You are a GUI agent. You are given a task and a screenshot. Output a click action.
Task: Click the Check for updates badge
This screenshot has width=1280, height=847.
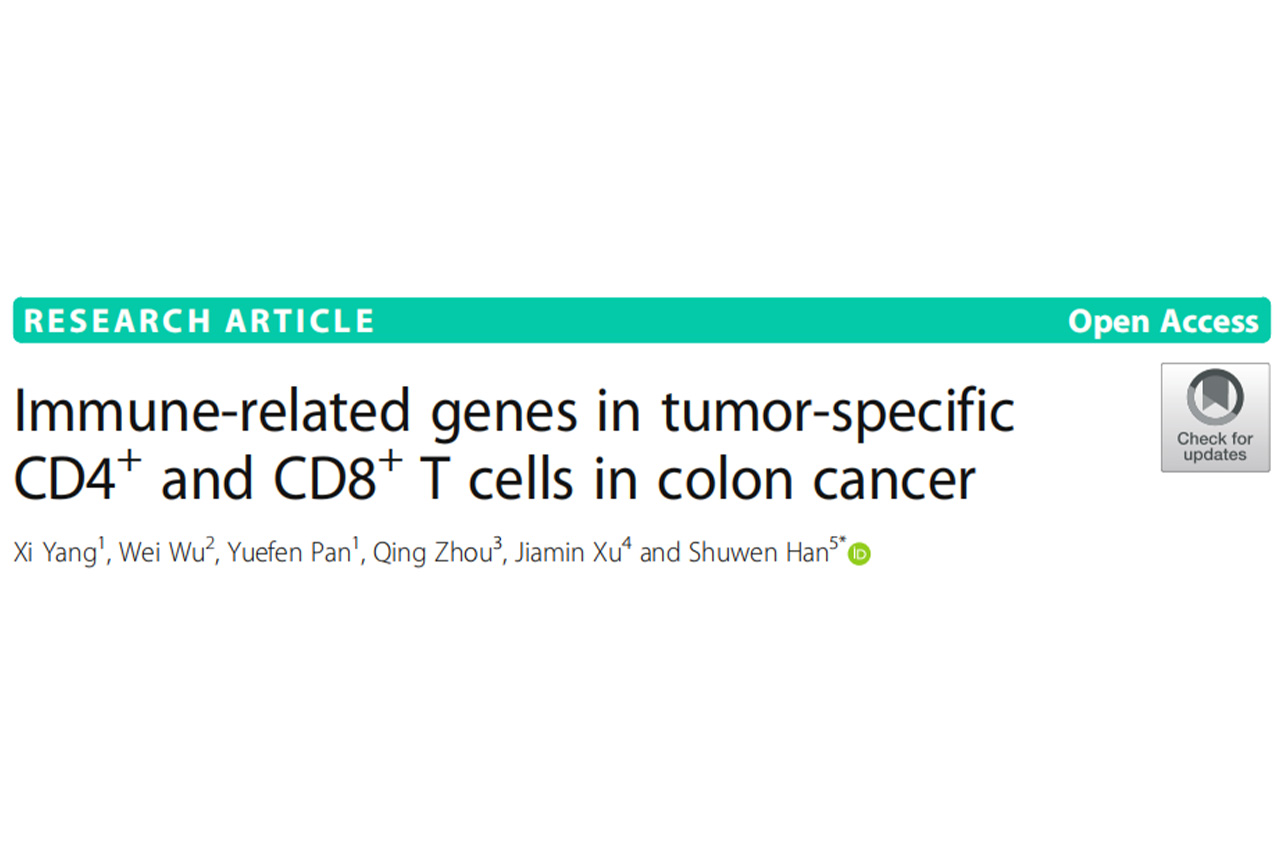click(1215, 417)
